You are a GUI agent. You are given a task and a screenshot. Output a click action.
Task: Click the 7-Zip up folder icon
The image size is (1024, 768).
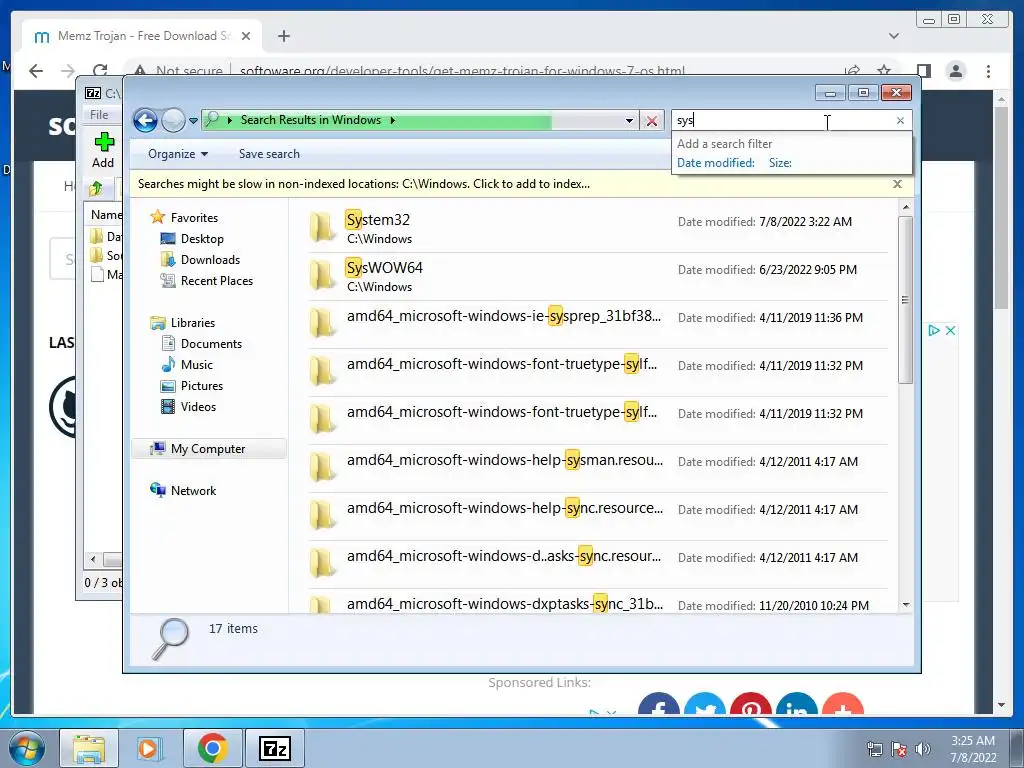point(96,189)
